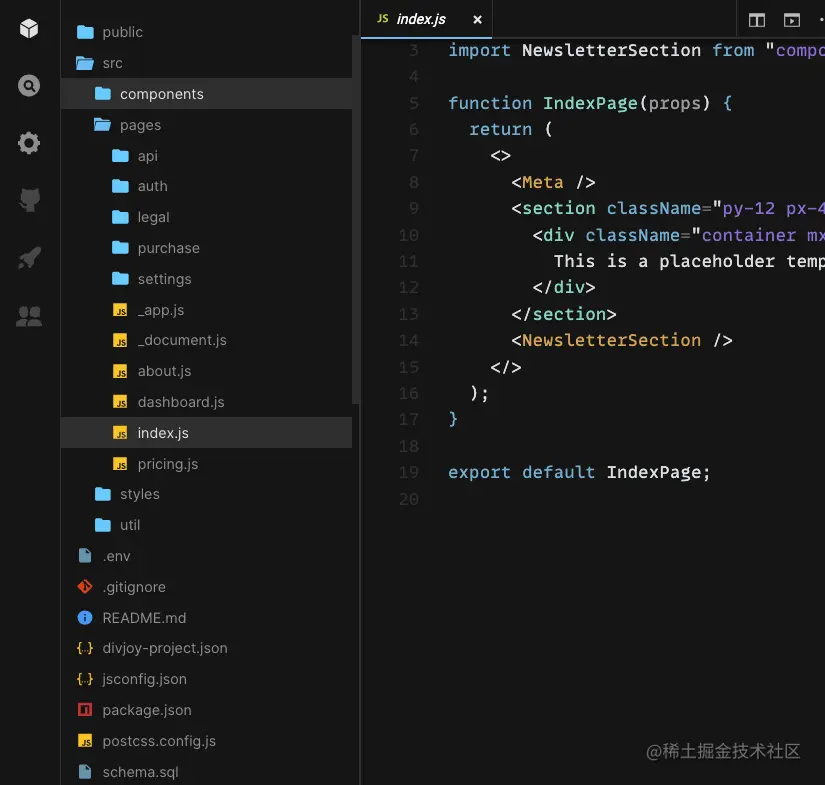This screenshot has width=825, height=785.
Task: Collapse the src folder
Action: click(206, 63)
